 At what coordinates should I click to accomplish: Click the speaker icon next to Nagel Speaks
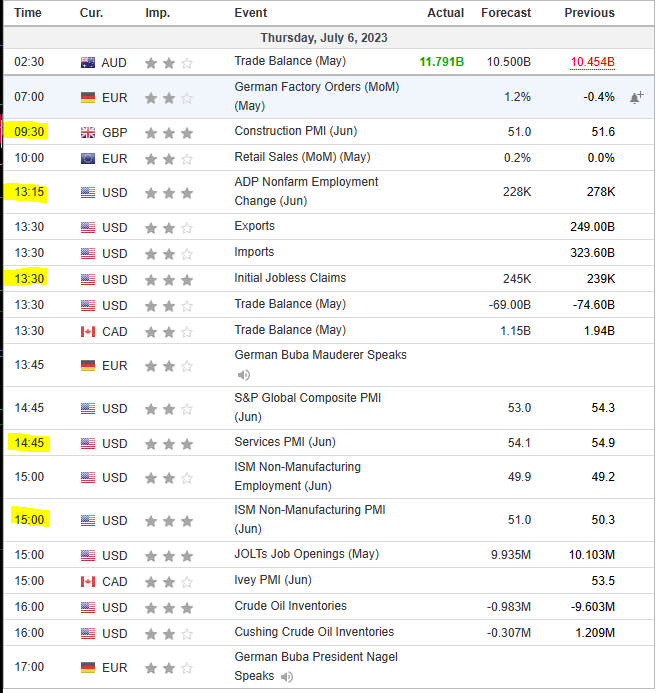coord(287,677)
